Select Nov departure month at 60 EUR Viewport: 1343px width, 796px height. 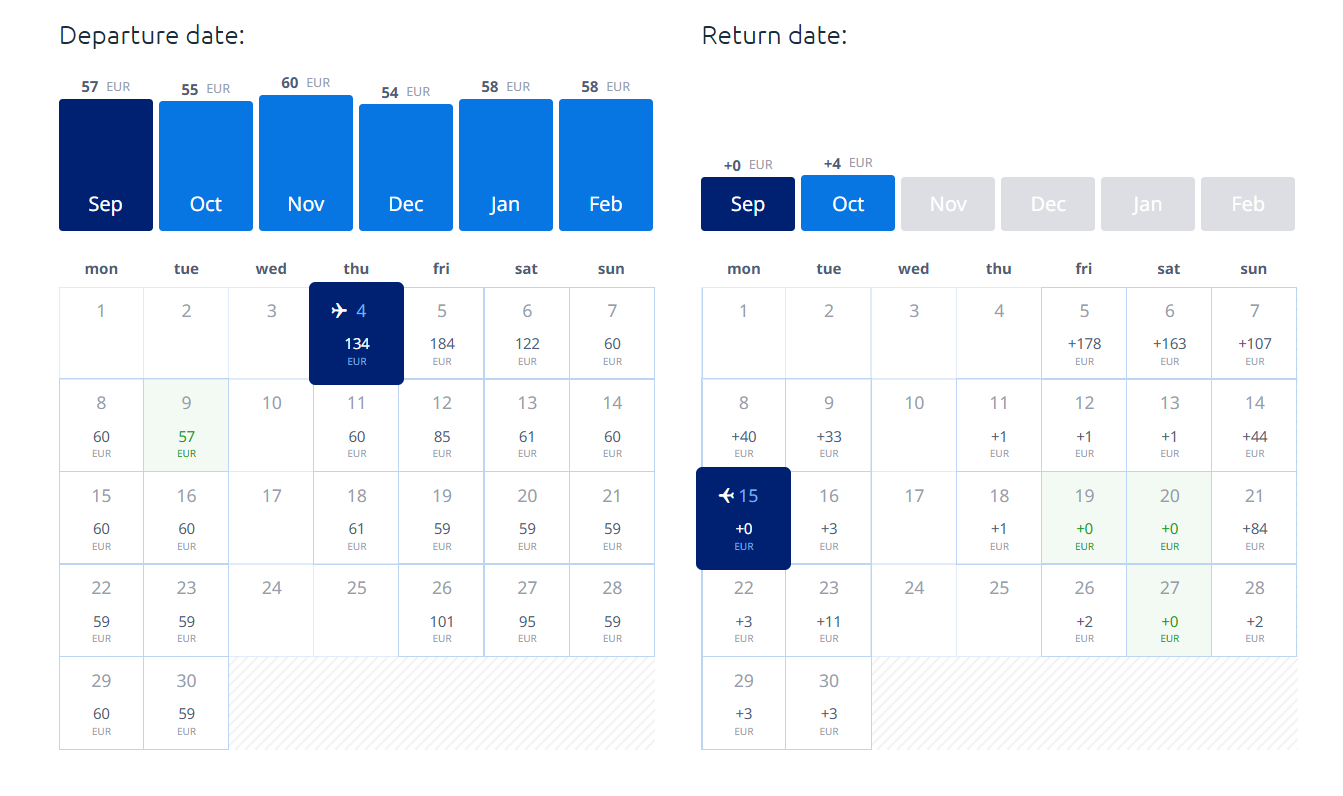point(306,163)
